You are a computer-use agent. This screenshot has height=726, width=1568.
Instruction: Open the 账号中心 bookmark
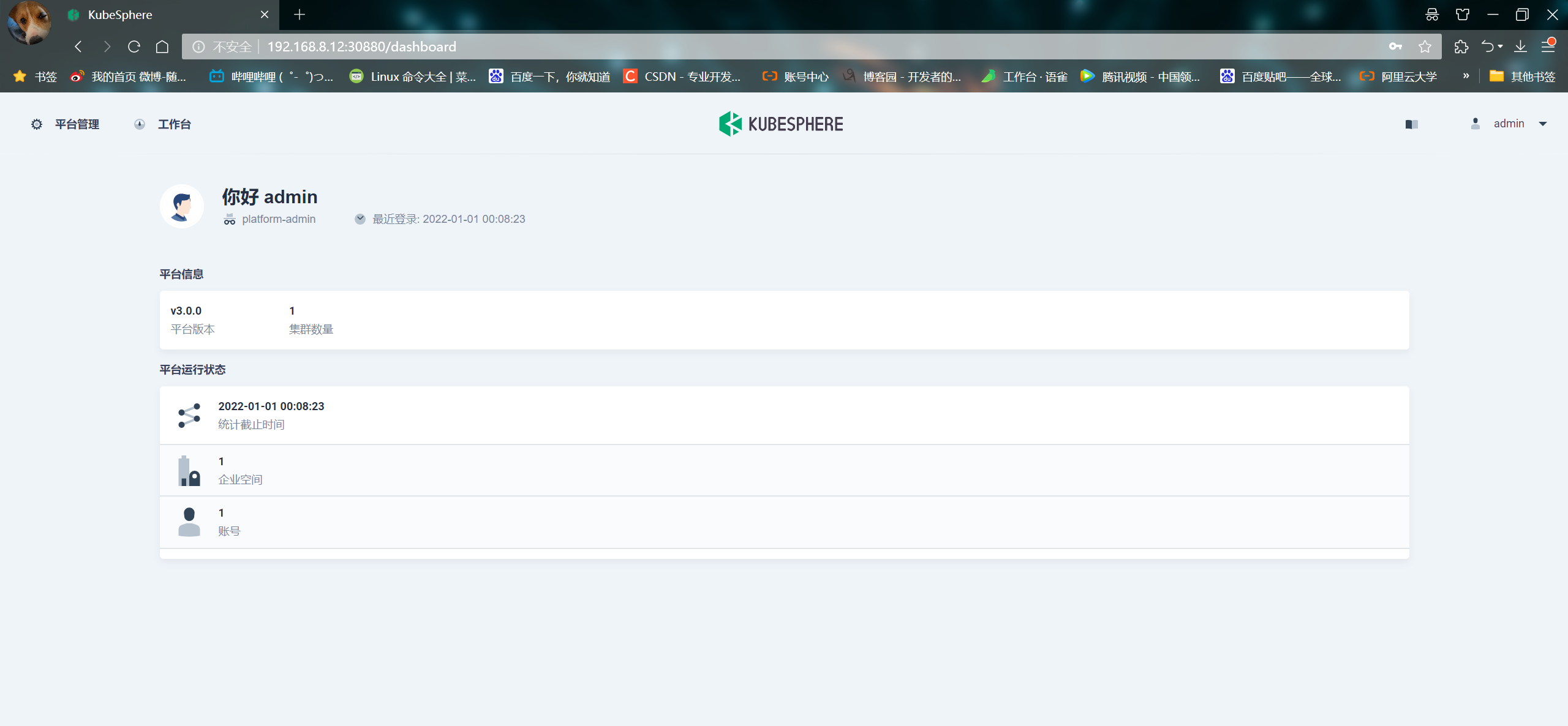coord(795,77)
